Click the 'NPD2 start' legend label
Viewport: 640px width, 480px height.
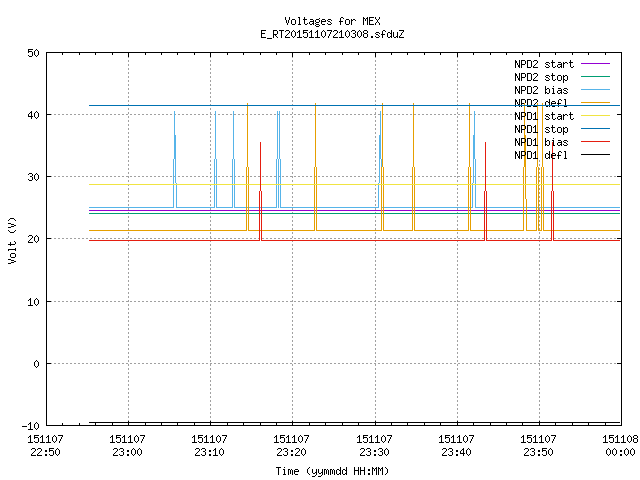click(x=544, y=64)
